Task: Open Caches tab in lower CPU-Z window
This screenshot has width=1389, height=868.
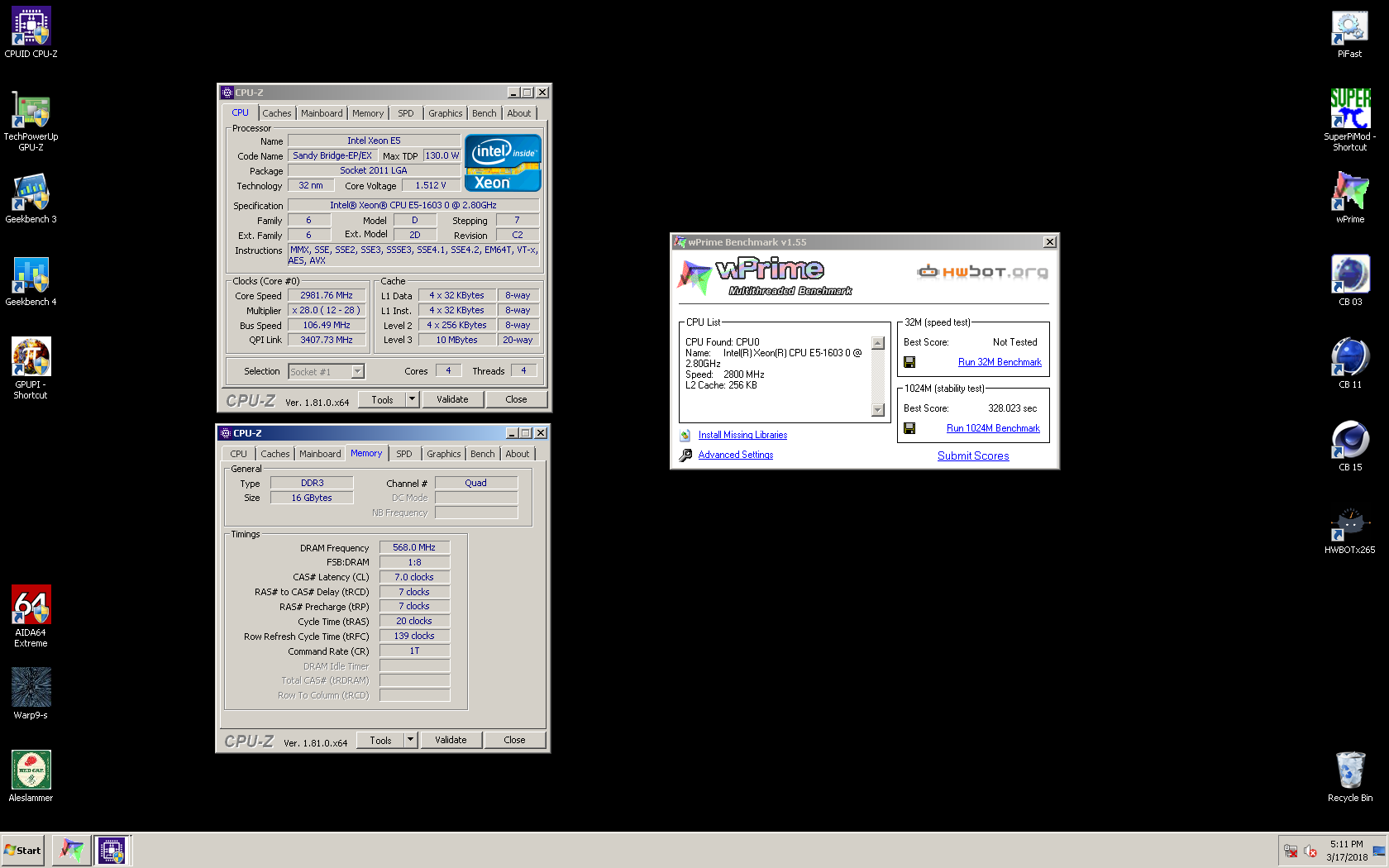Action: (x=275, y=454)
